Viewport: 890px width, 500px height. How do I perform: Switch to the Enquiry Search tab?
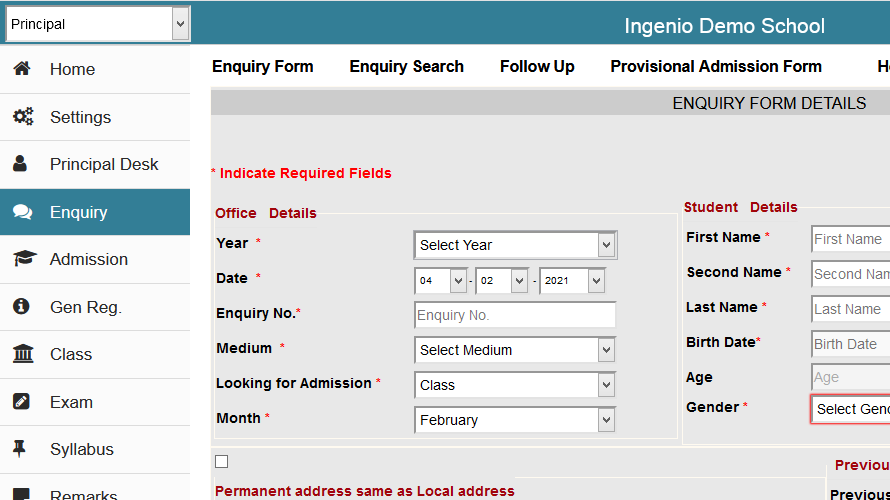coord(406,67)
